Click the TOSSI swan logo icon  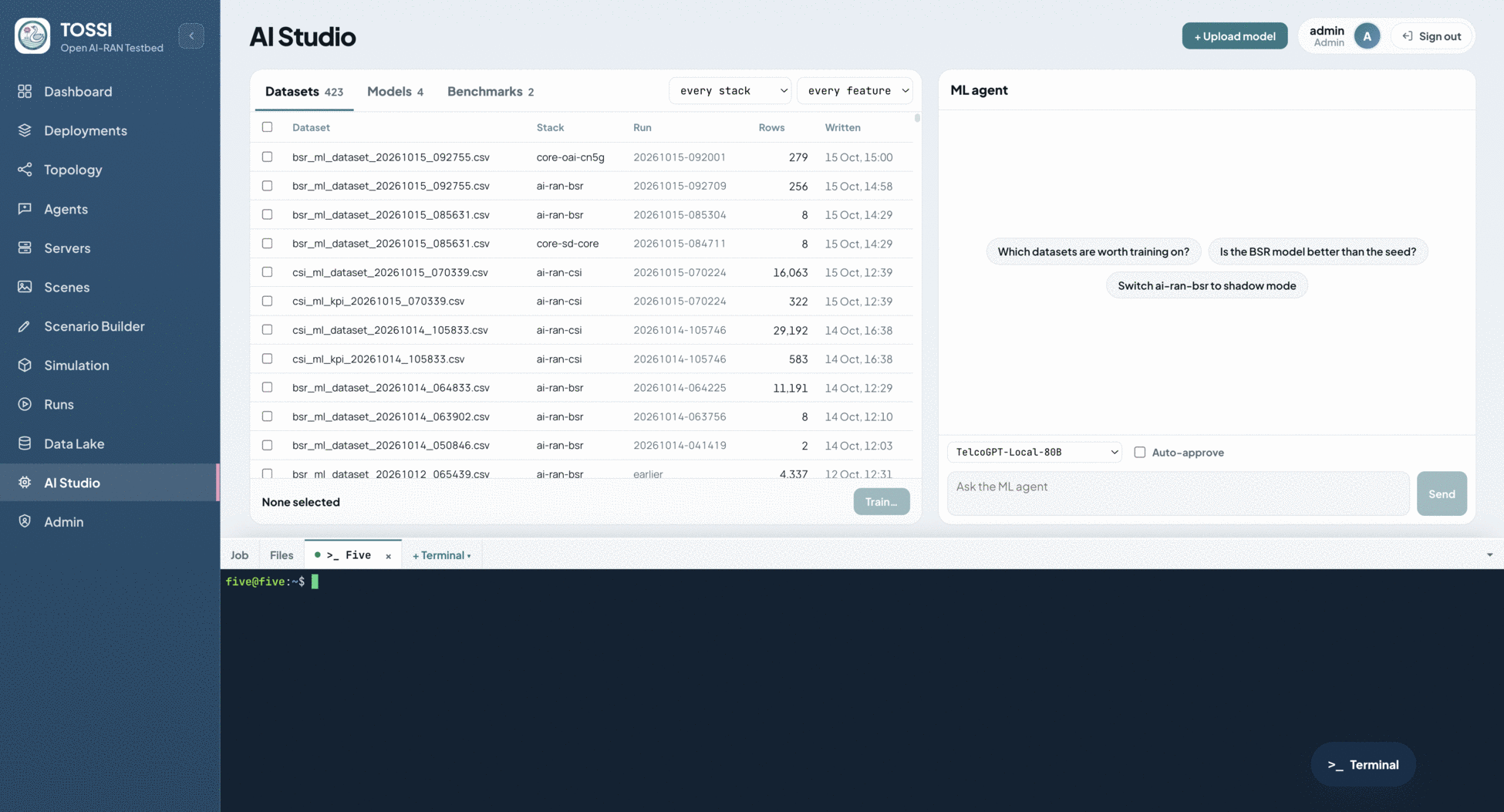point(32,36)
